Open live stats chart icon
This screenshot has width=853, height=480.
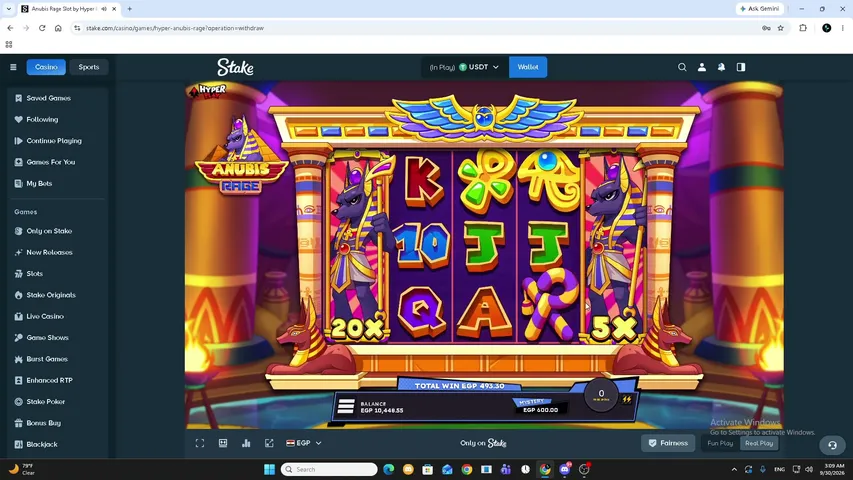[246, 443]
